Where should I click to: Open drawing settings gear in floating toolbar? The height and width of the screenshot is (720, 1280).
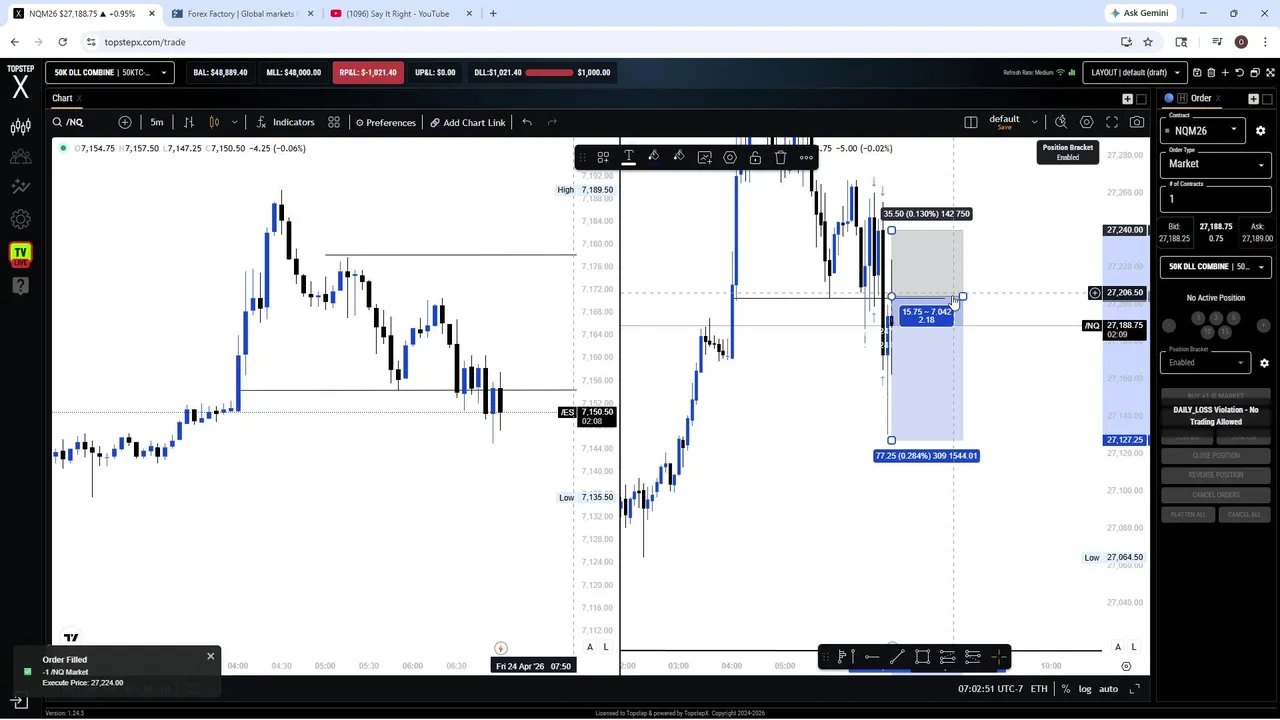pyautogui.click(x=730, y=157)
